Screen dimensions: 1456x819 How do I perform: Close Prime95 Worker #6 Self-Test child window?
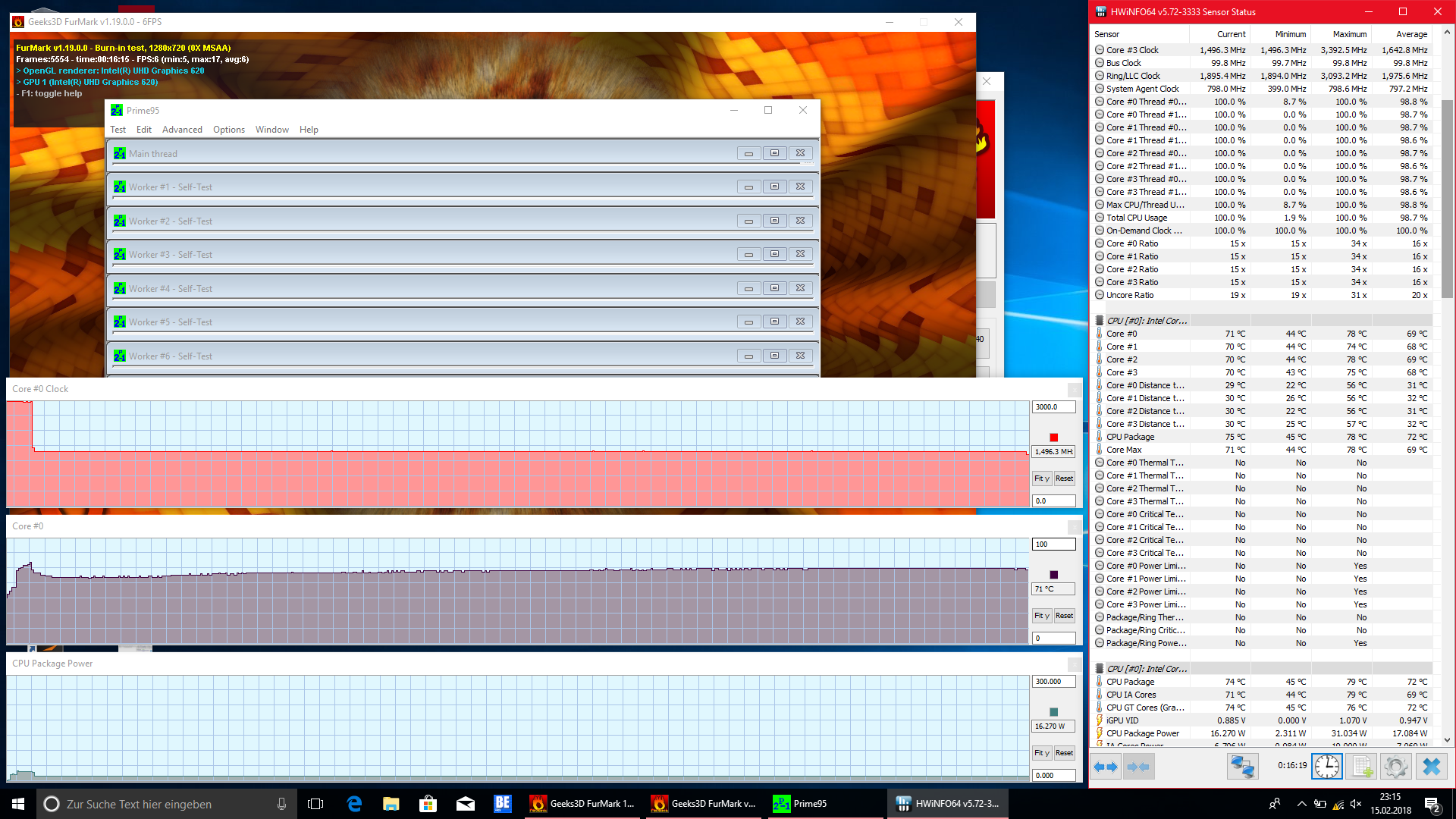coord(800,356)
